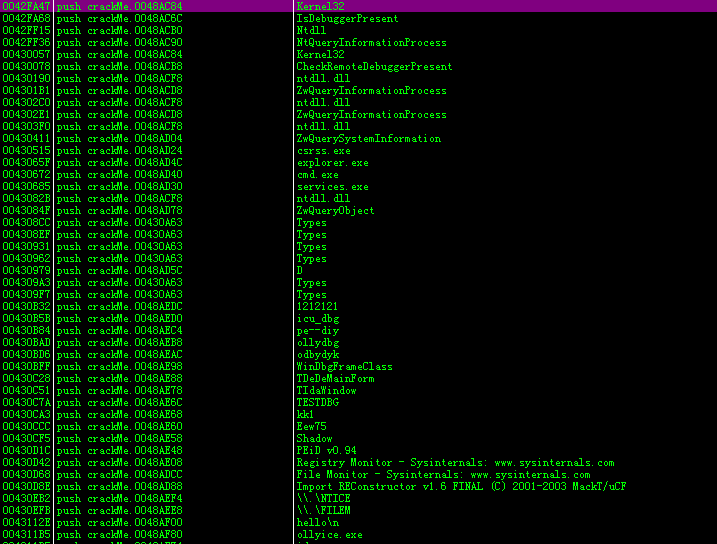Click address cell 004308EF

point(27,235)
